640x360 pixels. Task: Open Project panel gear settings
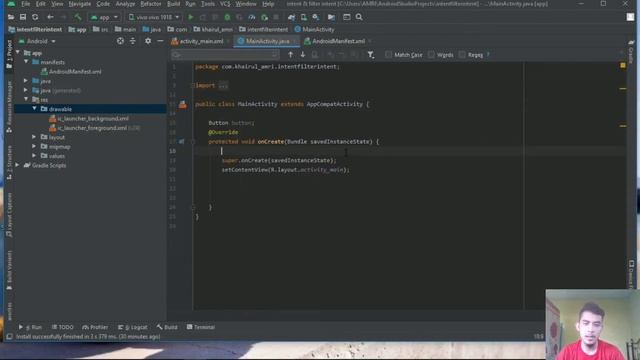[x=148, y=41]
